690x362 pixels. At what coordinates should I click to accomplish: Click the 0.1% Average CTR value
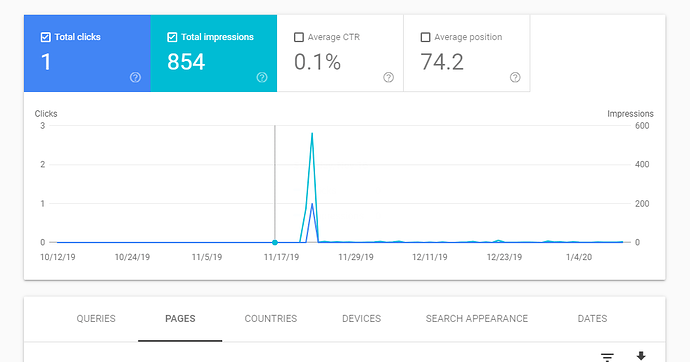coord(317,62)
